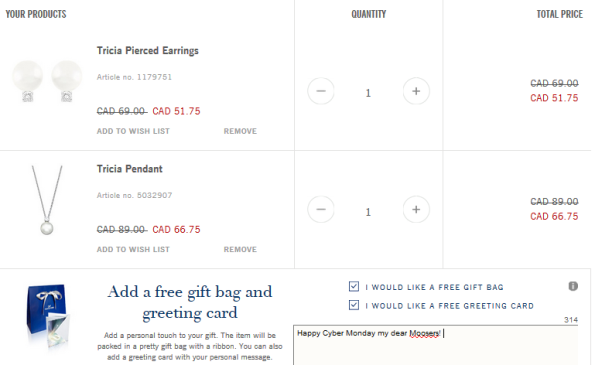595x365 pixels.
Task: Increase quantity of Tricia Pendant
Action: 416,209
